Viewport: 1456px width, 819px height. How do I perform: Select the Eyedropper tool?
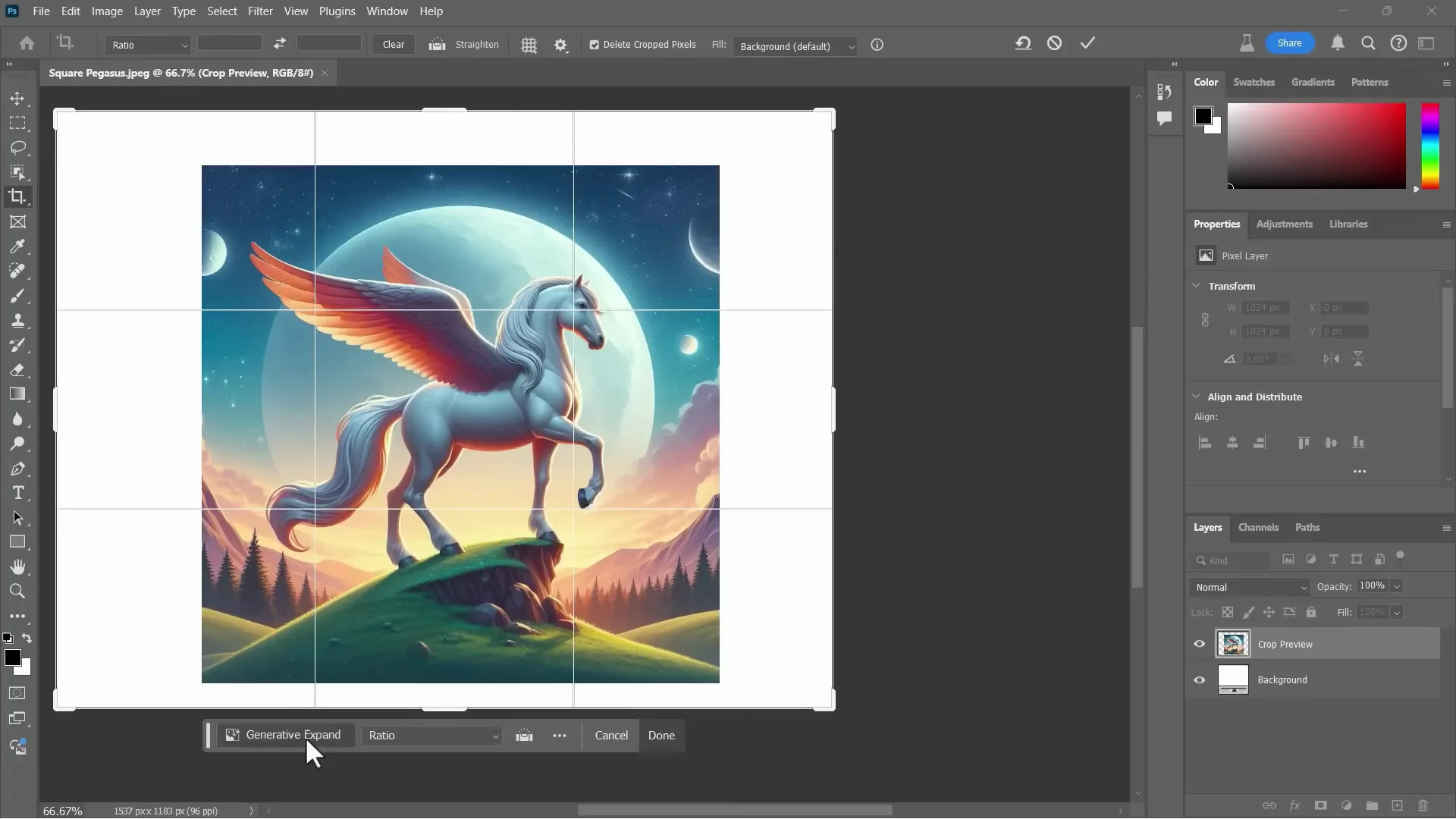click(x=17, y=246)
